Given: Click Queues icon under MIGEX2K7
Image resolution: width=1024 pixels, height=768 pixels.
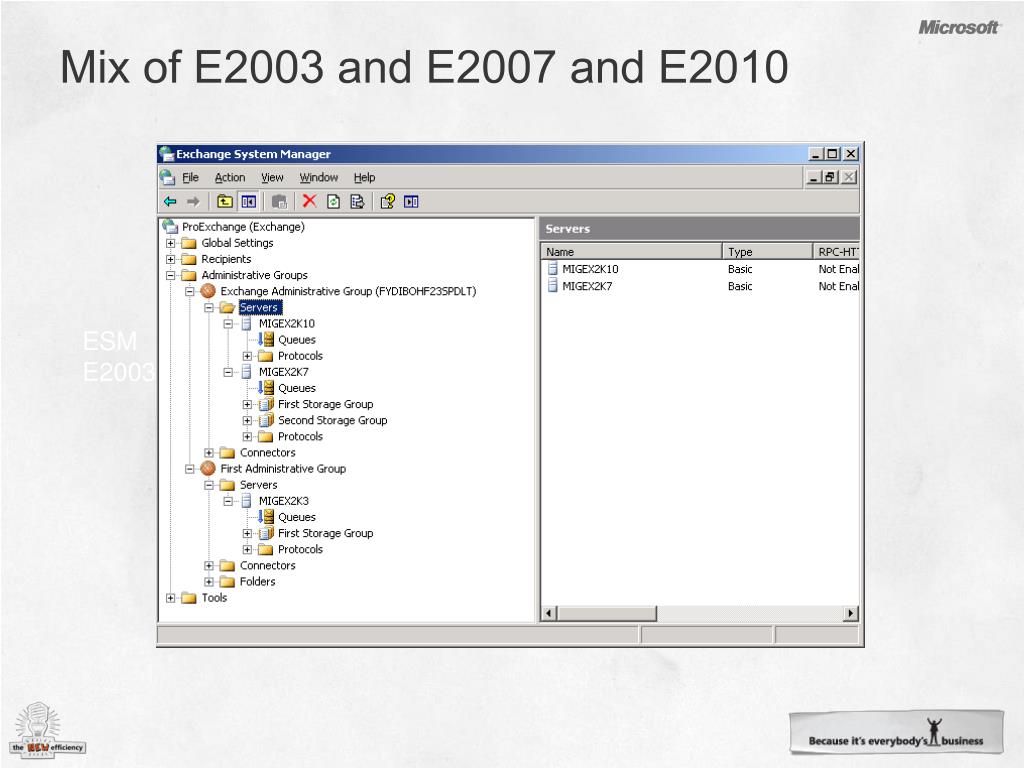Looking at the screenshot, I should click(266, 388).
